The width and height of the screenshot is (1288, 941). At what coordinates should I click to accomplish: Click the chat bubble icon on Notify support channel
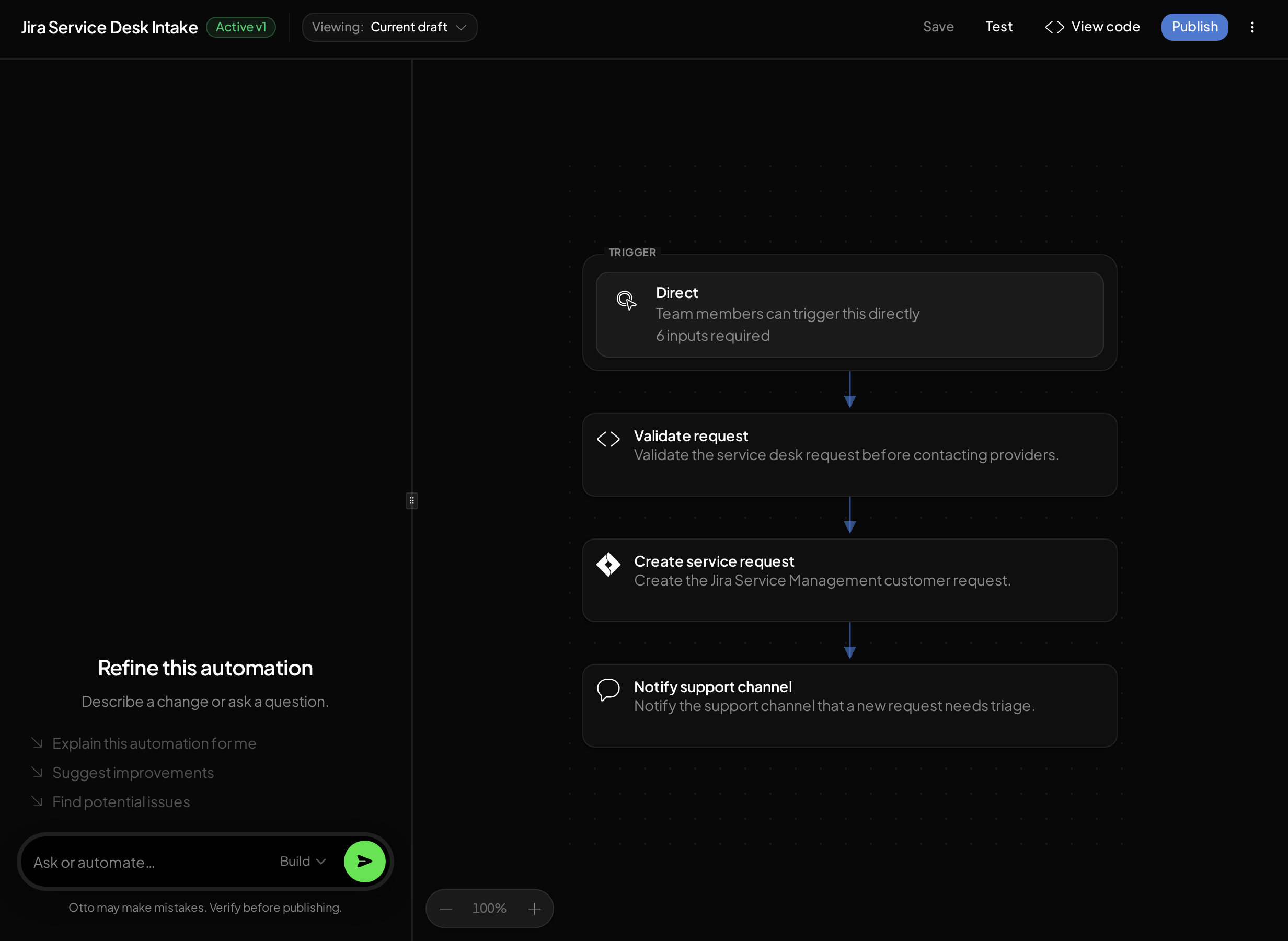point(608,690)
